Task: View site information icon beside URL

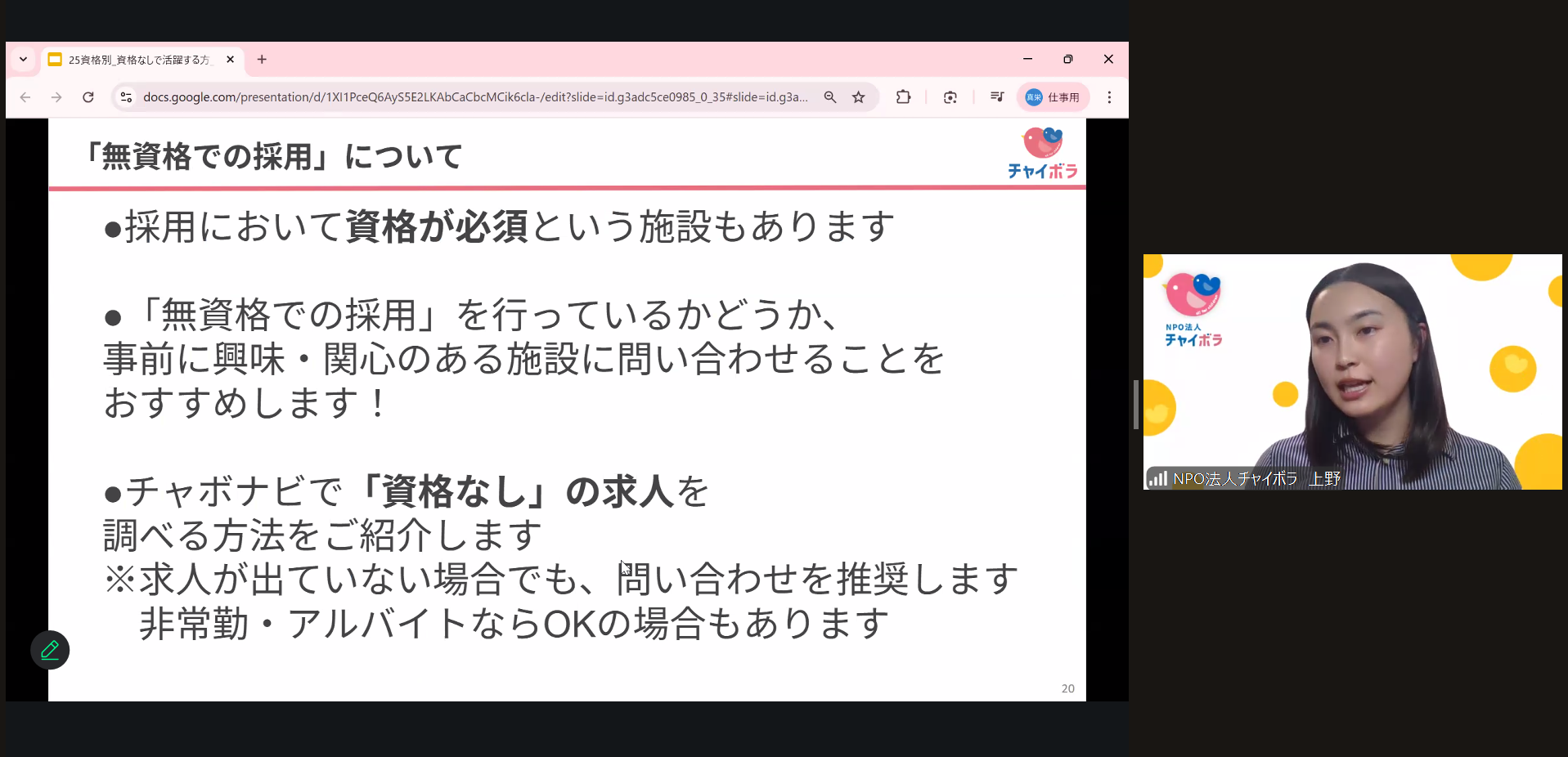Action: (126, 97)
